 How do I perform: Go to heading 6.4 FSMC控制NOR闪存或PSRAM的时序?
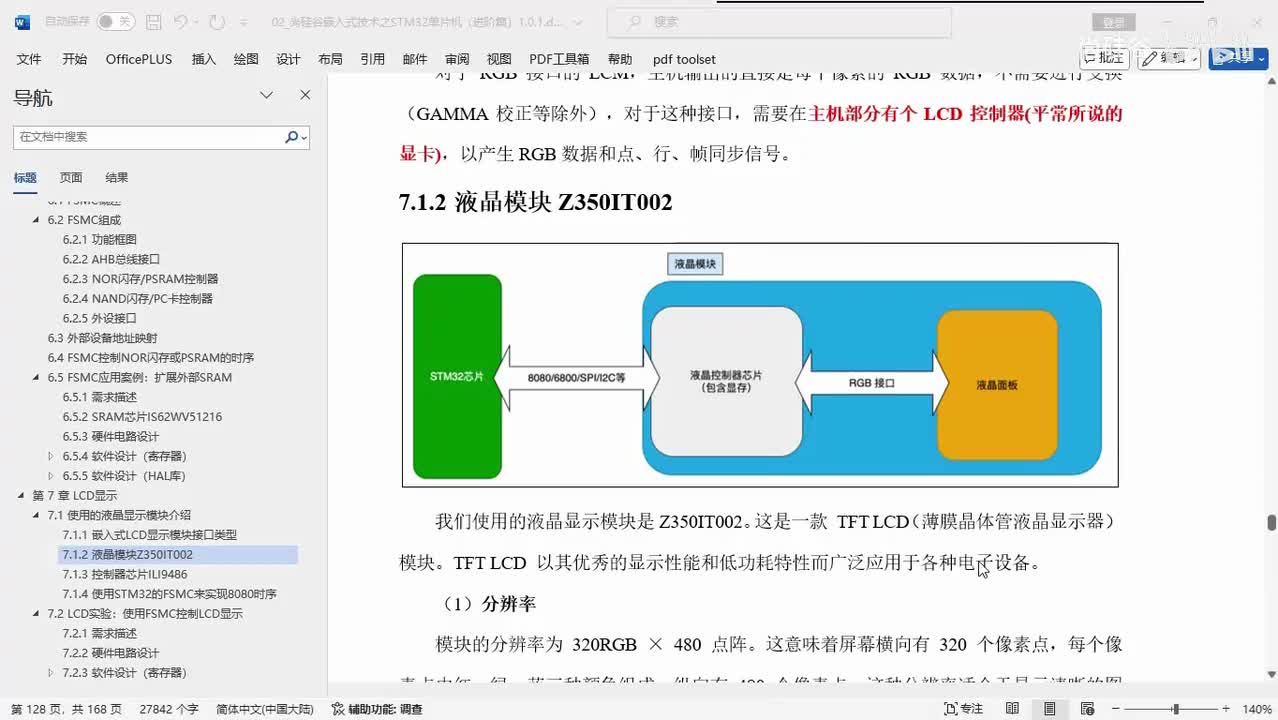(150, 358)
